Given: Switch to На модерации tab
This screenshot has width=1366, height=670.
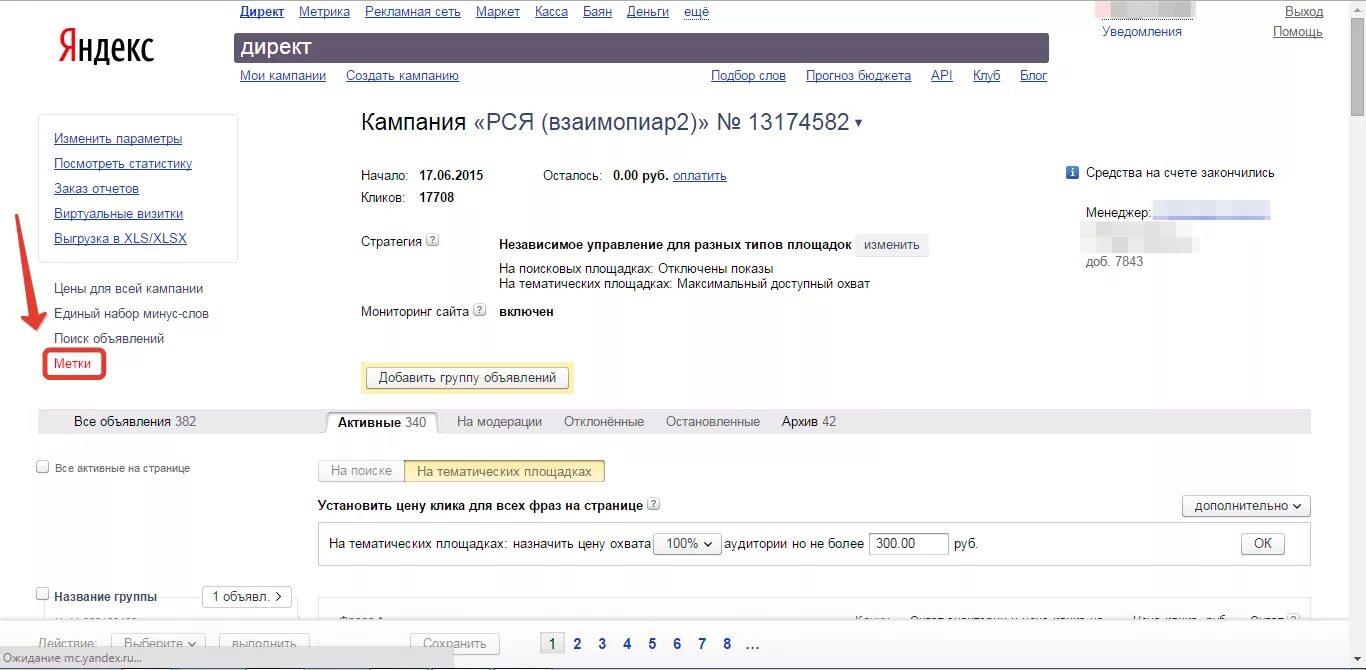Looking at the screenshot, I should pyautogui.click(x=499, y=422).
